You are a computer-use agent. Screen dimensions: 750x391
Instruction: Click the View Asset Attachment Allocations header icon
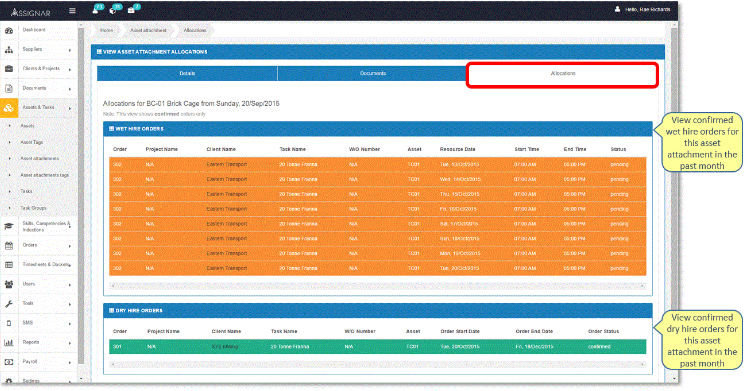click(x=99, y=52)
